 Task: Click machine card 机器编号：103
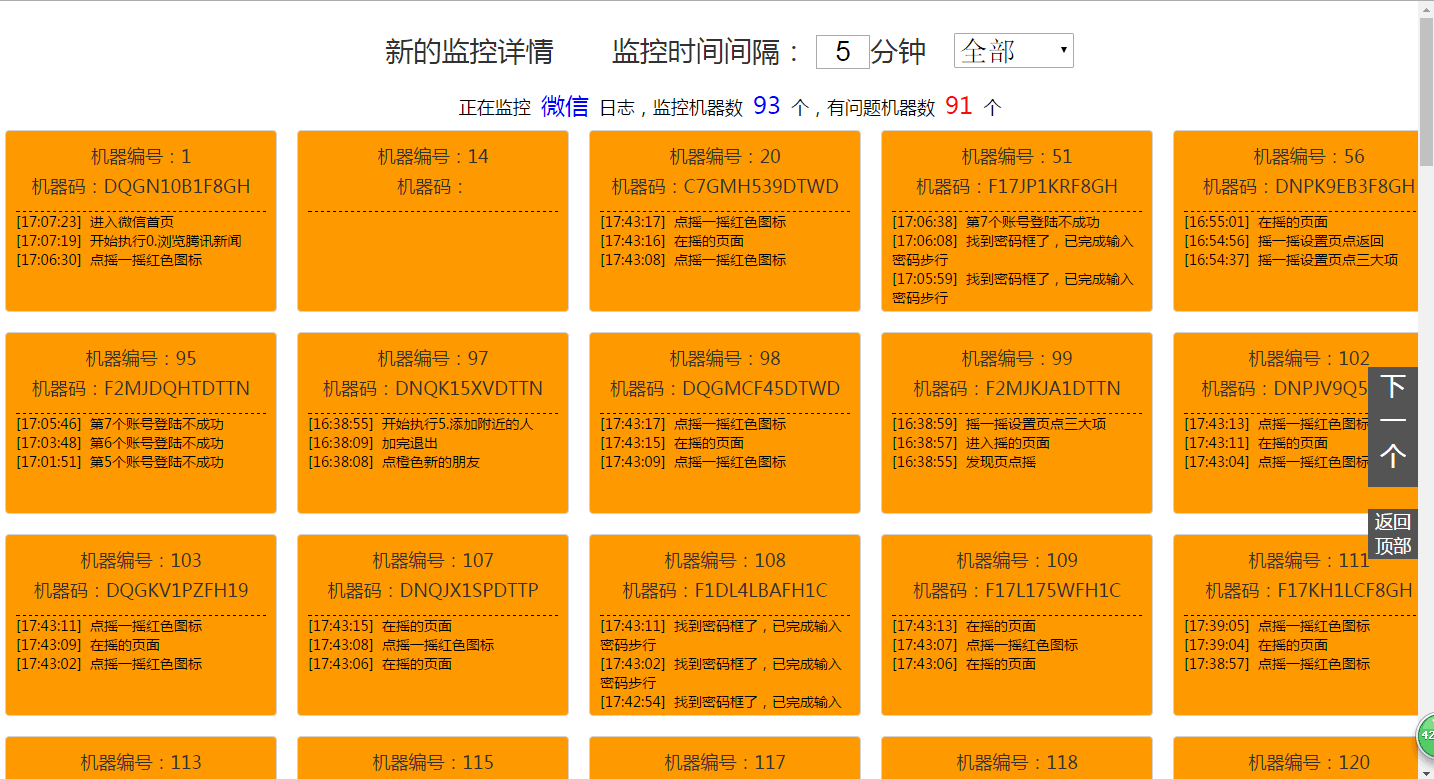[x=141, y=625]
